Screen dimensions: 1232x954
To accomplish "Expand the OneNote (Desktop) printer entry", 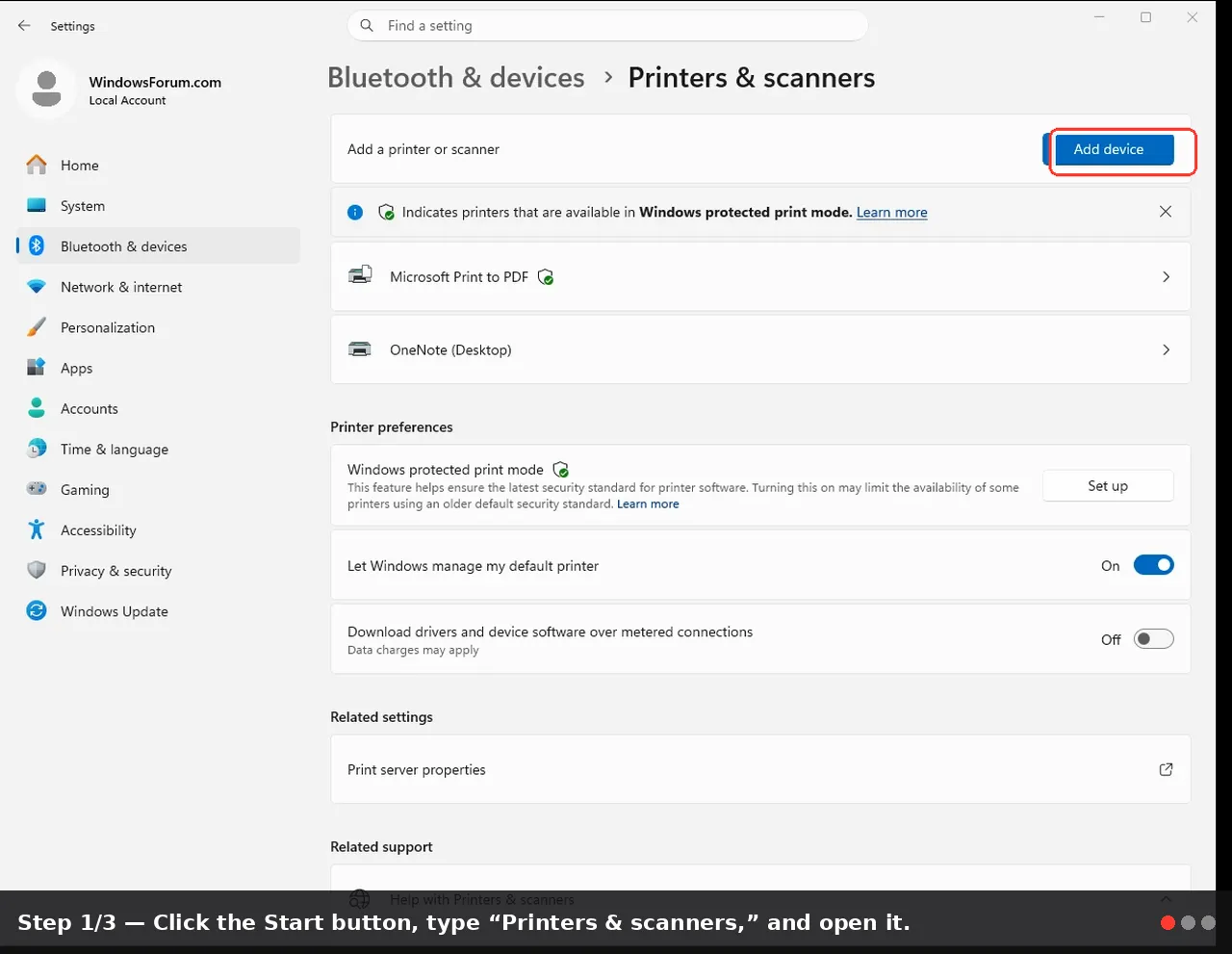I will pos(760,349).
